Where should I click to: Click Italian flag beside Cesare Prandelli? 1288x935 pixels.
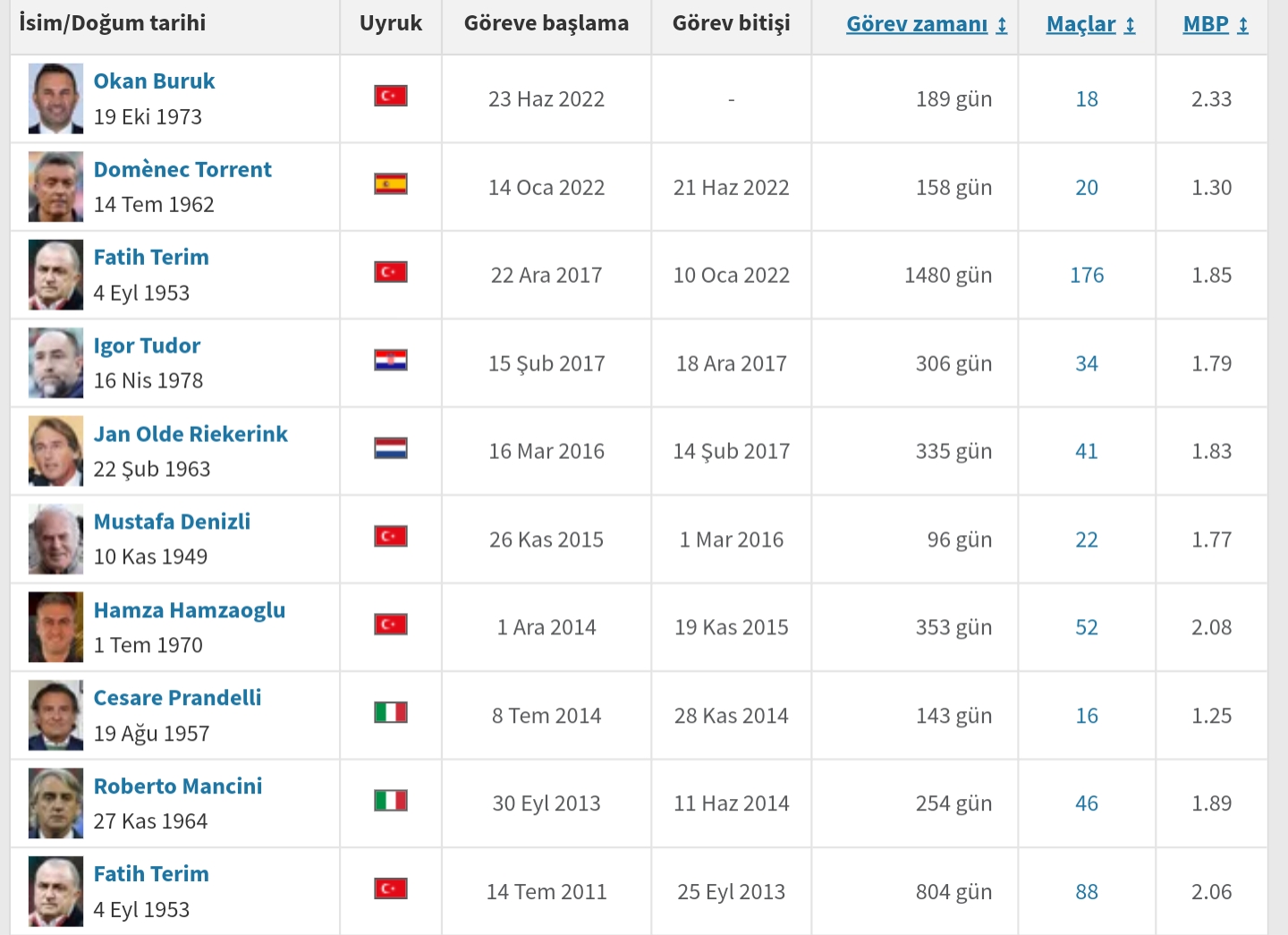click(391, 713)
